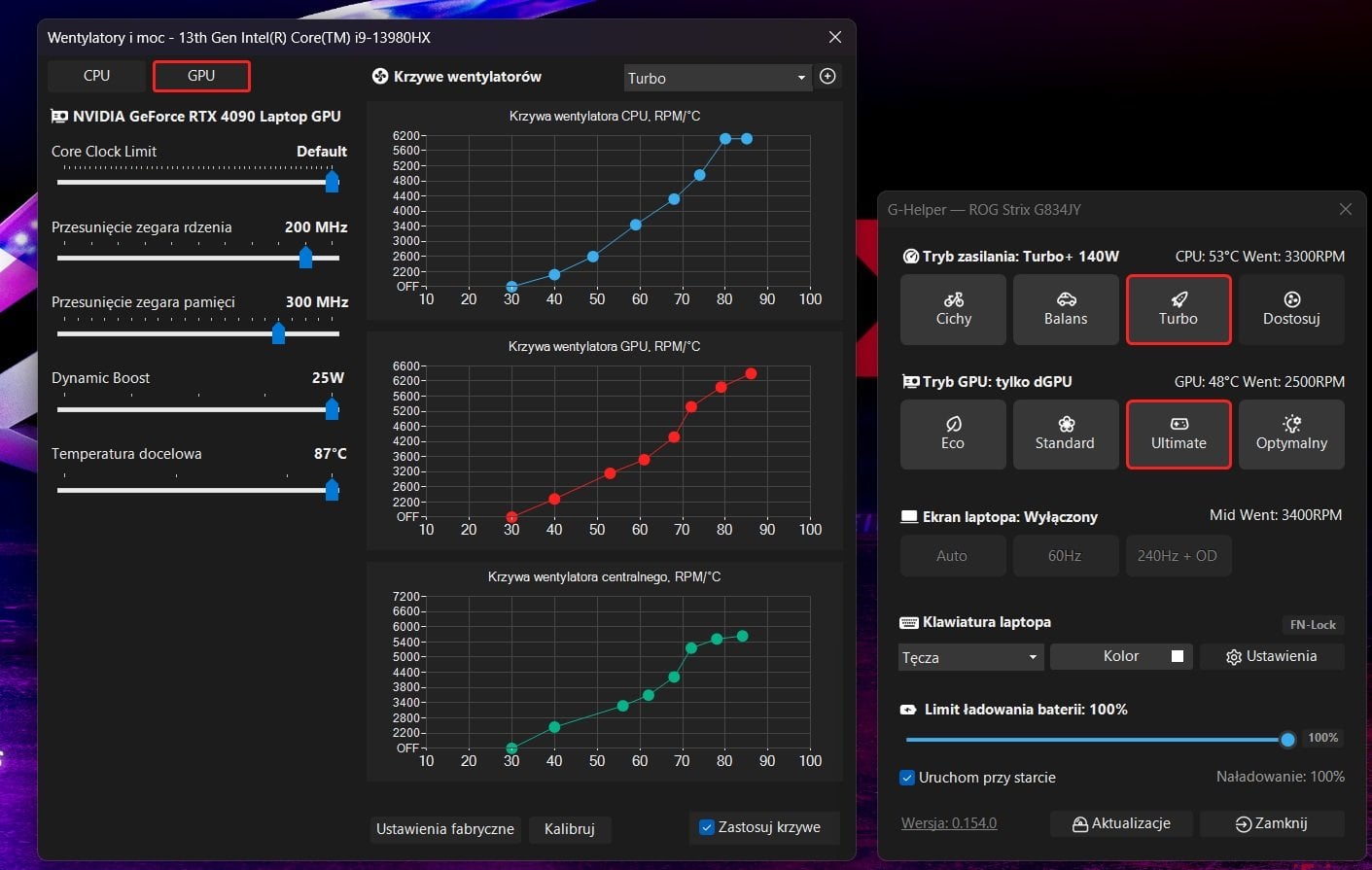Add a new fan profile with the plus icon
The height and width of the screenshot is (870, 1372).
(827, 77)
